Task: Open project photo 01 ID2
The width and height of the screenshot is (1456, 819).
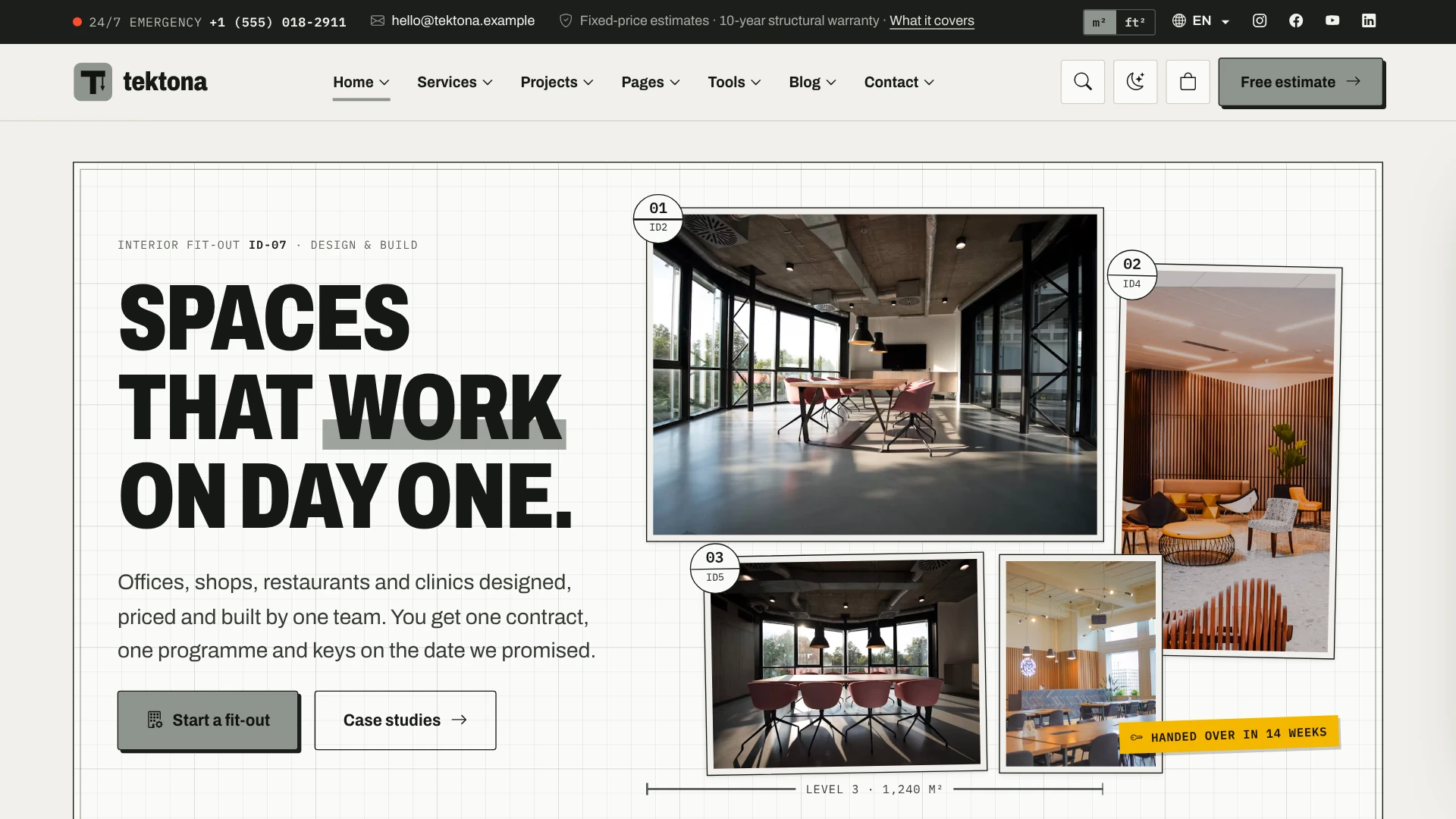Action: pyautogui.click(x=875, y=375)
